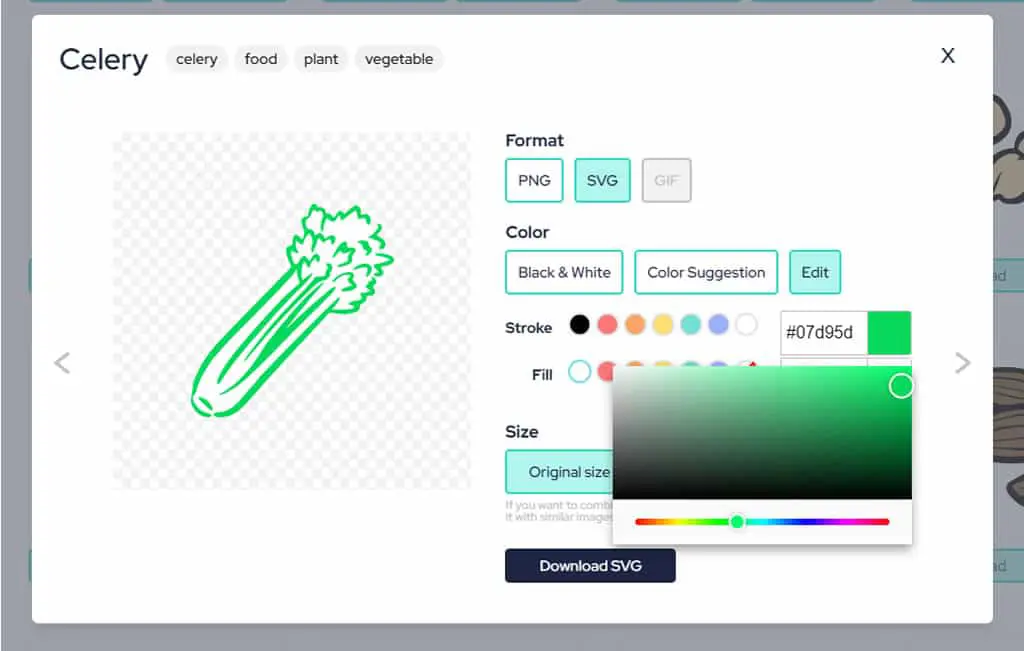
Task: Select SVG format
Action: click(602, 180)
